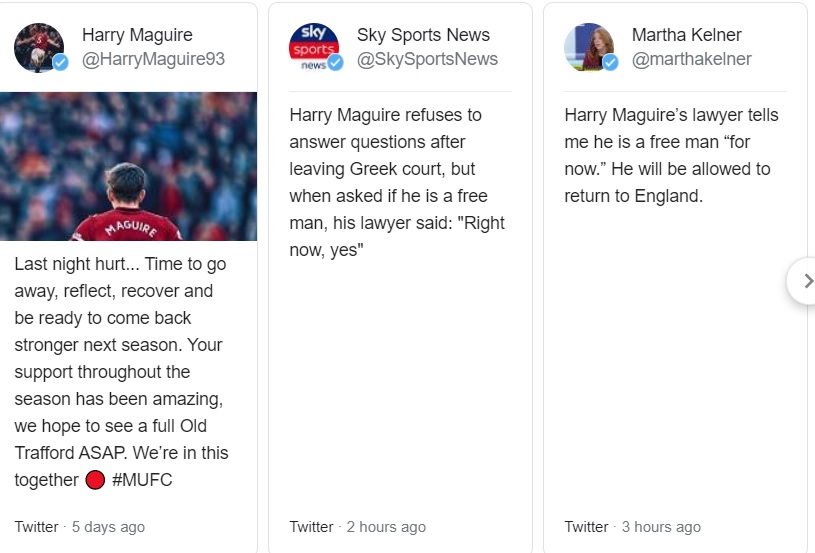Click verified badge on Sky Sports News avatar
This screenshot has height=553, width=815.
[336, 63]
